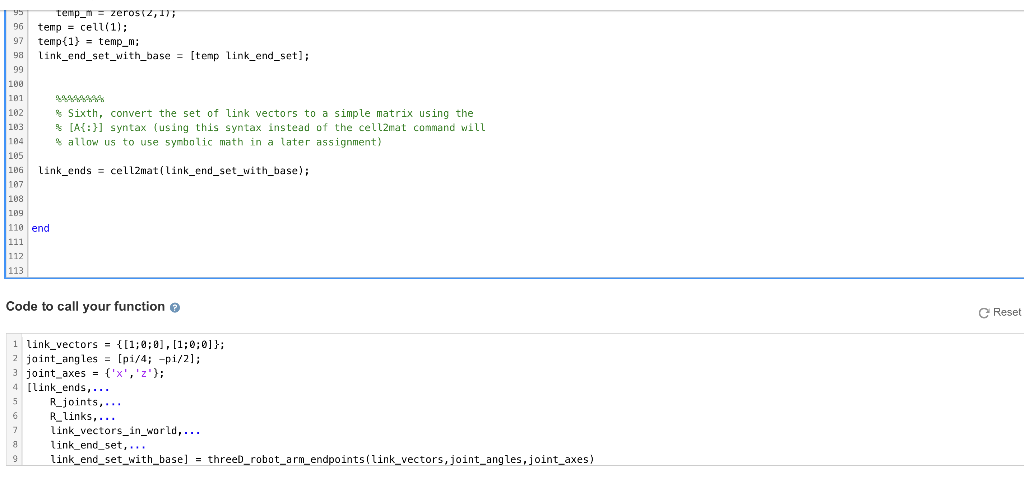Viewport: 1024px width, 479px height.
Task: Click the comment starting '% Sixth, convert the set'
Action: pyautogui.click(x=264, y=113)
